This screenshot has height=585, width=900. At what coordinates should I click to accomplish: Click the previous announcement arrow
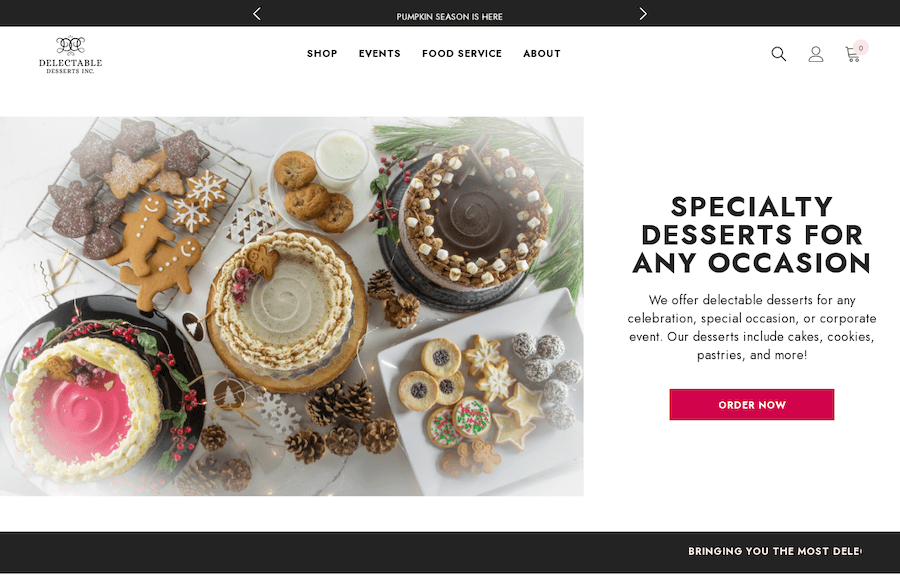(257, 14)
